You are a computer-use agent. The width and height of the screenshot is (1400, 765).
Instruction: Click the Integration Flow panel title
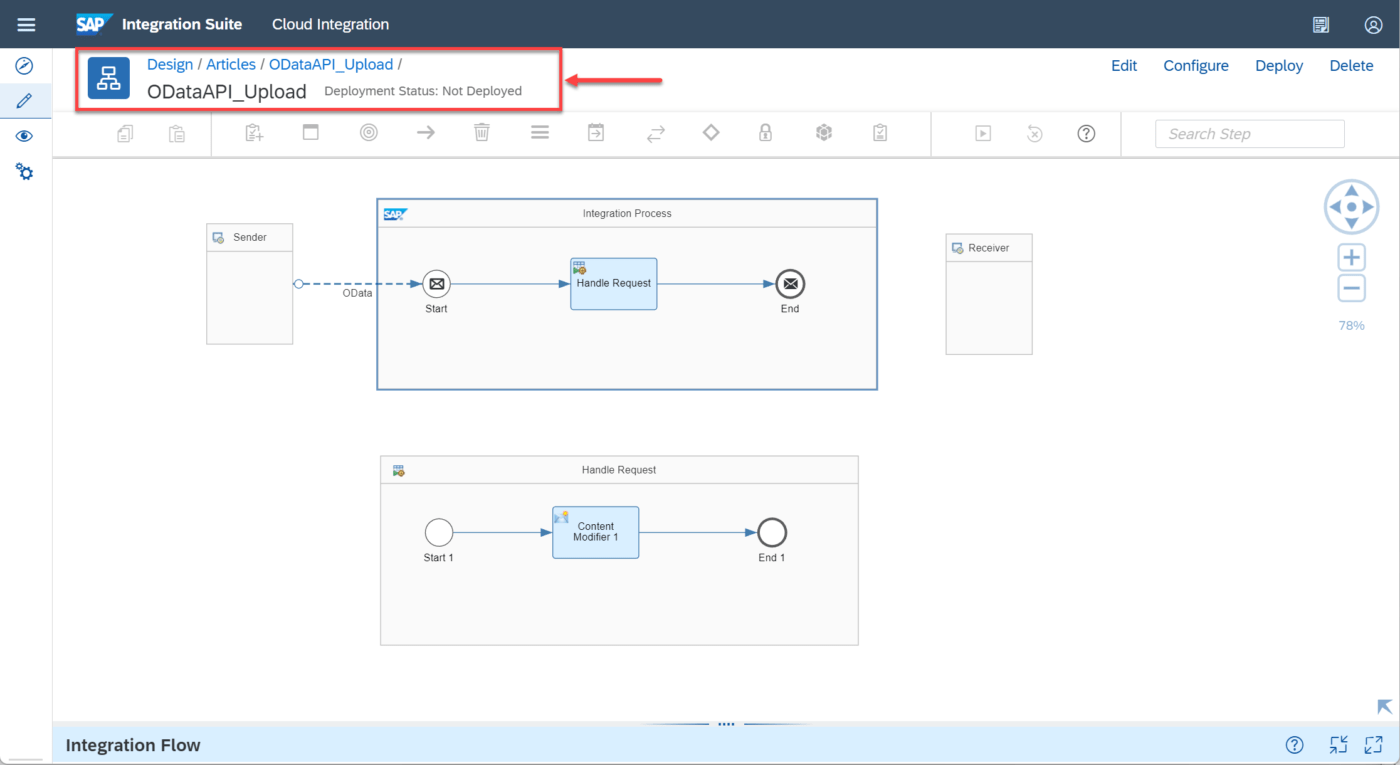coord(133,745)
